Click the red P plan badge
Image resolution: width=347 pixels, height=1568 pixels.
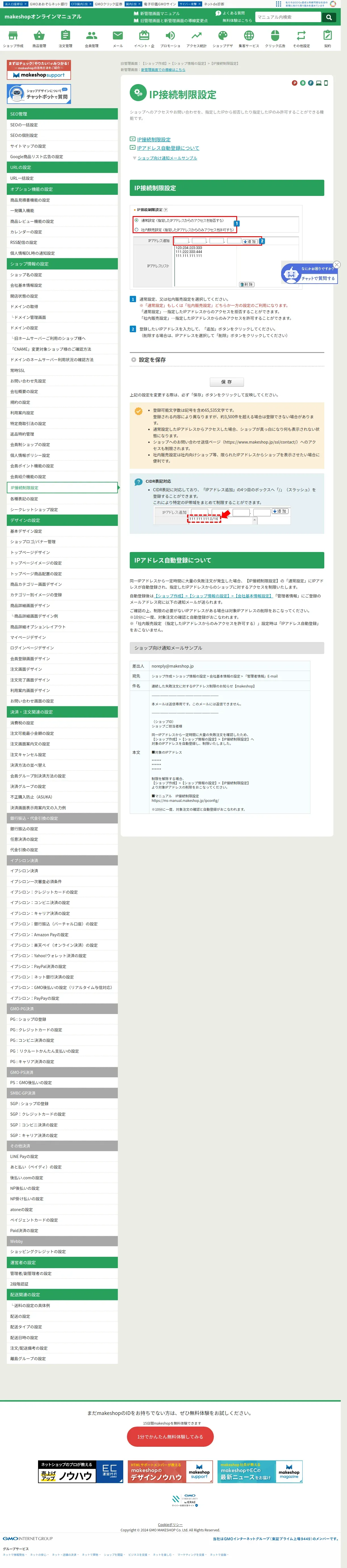(x=295, y=83)
